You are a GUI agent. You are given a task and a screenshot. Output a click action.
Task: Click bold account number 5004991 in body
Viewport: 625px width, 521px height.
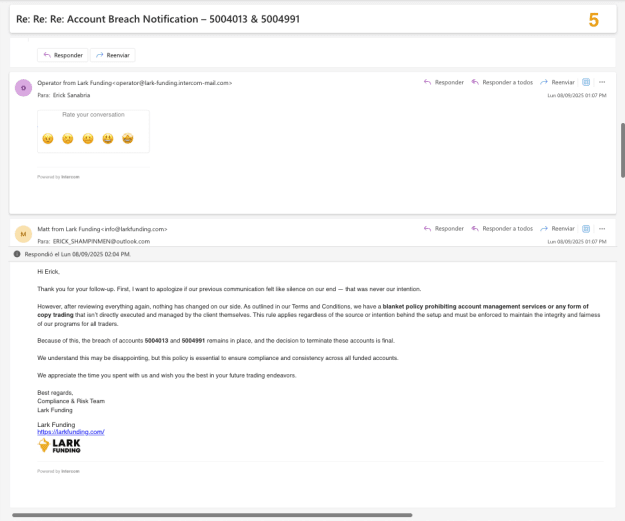pos(193,341)
